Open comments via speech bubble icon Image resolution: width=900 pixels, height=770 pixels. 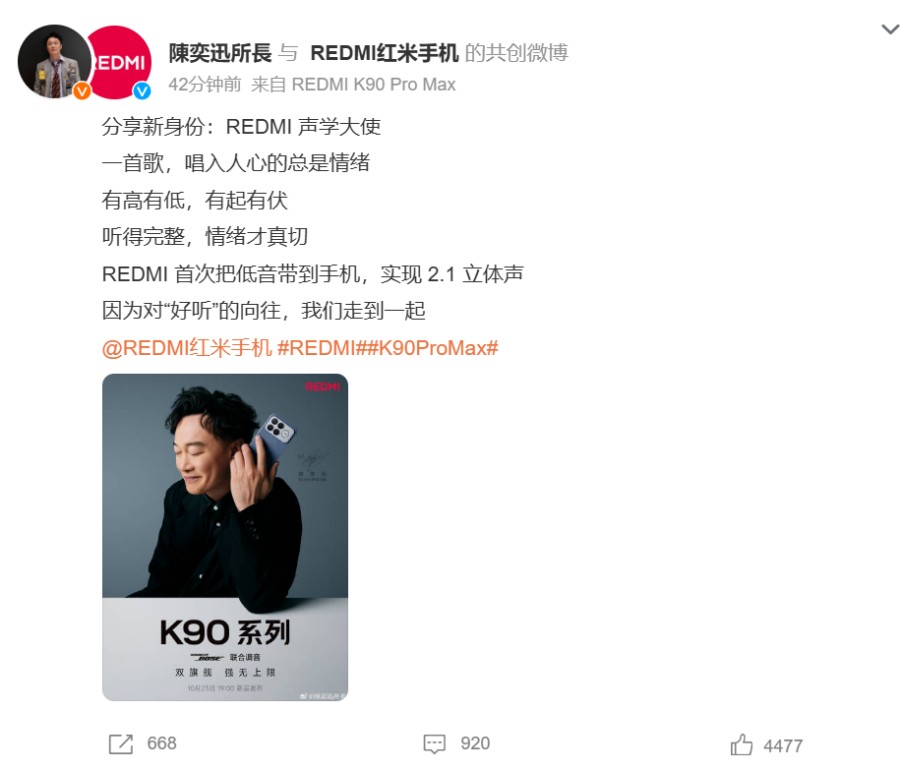click(435, 744)
